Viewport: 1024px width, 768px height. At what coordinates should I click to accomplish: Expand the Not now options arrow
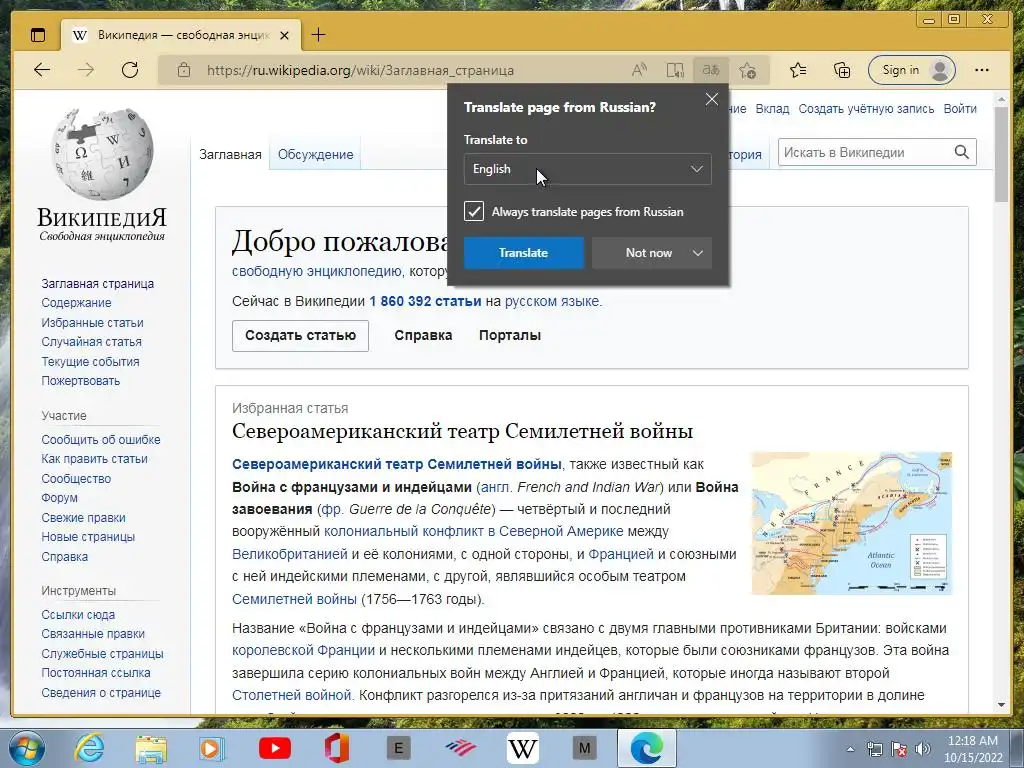[697, 253]
